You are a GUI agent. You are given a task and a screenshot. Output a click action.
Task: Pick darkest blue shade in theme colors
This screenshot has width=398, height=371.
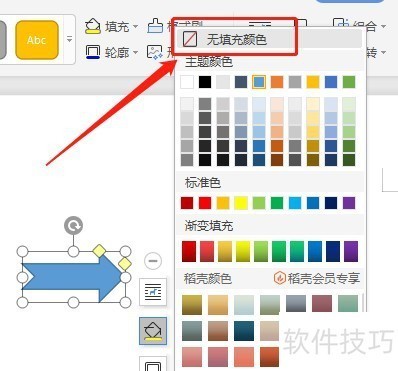[259, 159]
